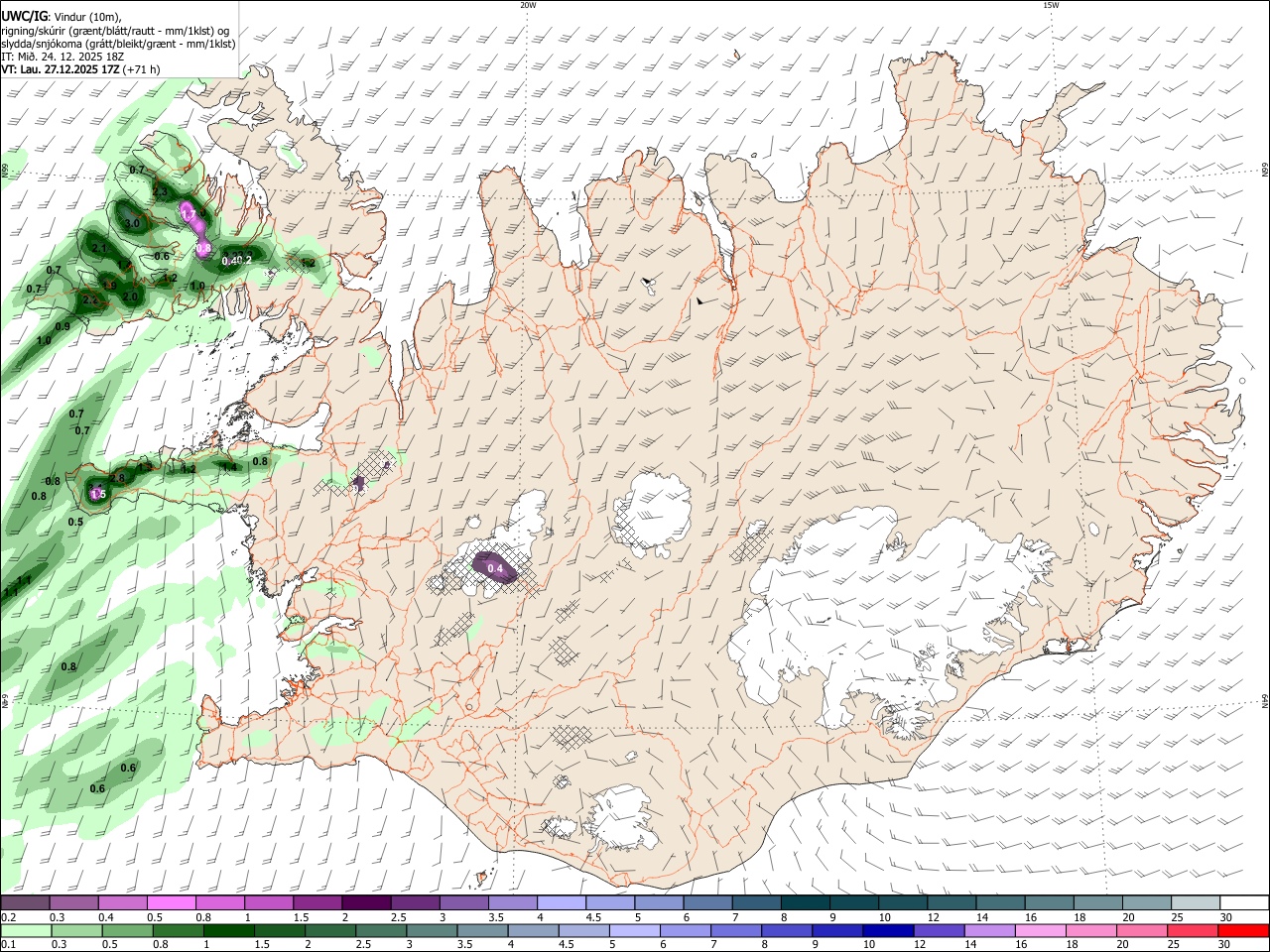
Task: Click the 0.4 value on the central purple patch
Action: click(x=496, y=569)
